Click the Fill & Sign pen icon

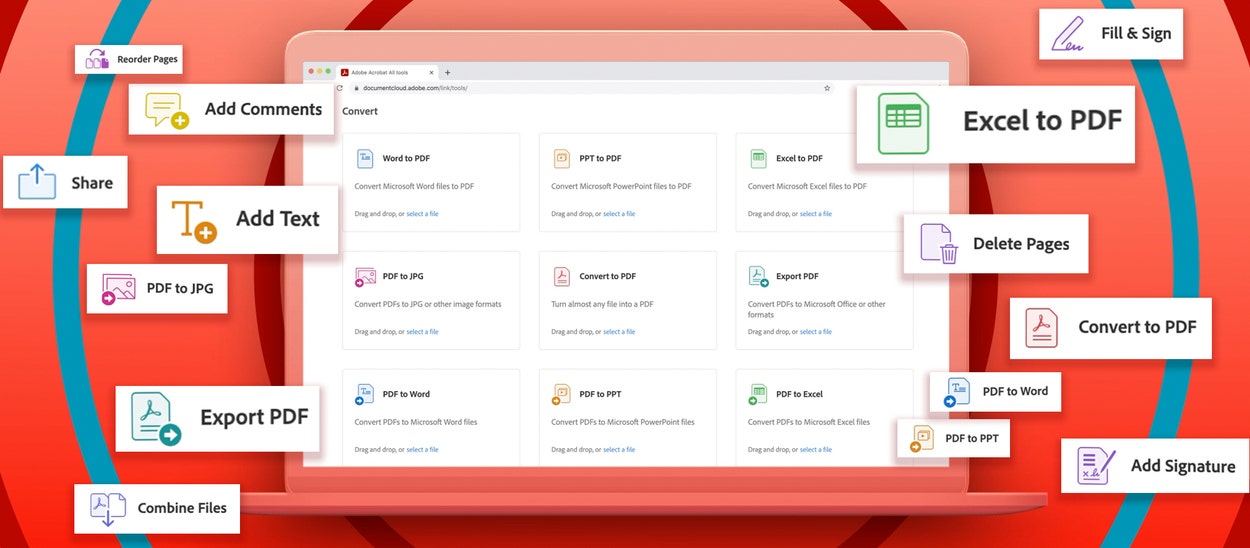tap(1067, 34)
